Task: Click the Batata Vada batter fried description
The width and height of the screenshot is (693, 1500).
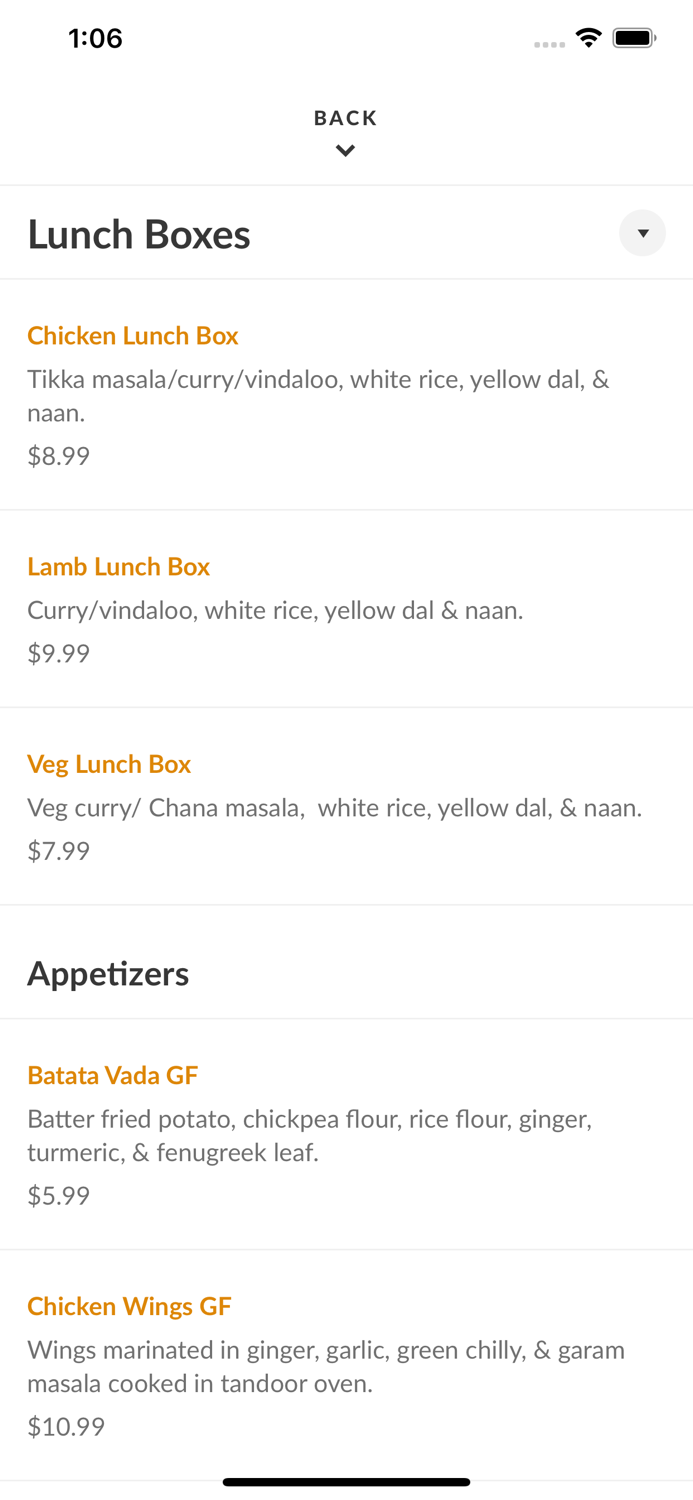Action: pyautogui.click(x=309, y=1136)
